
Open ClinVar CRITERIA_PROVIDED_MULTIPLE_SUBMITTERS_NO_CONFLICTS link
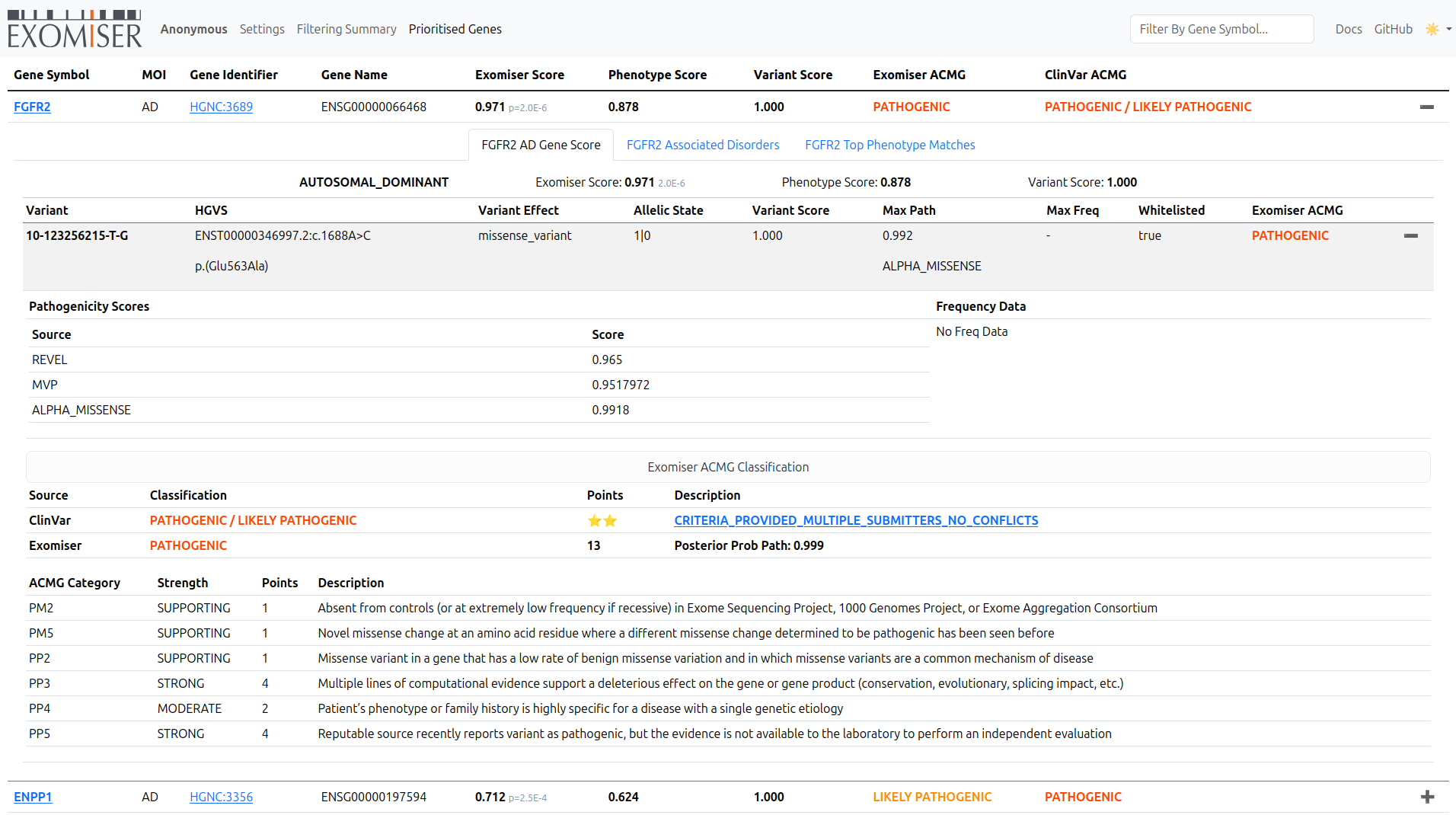pyautogui.click(x=856, y=520)
